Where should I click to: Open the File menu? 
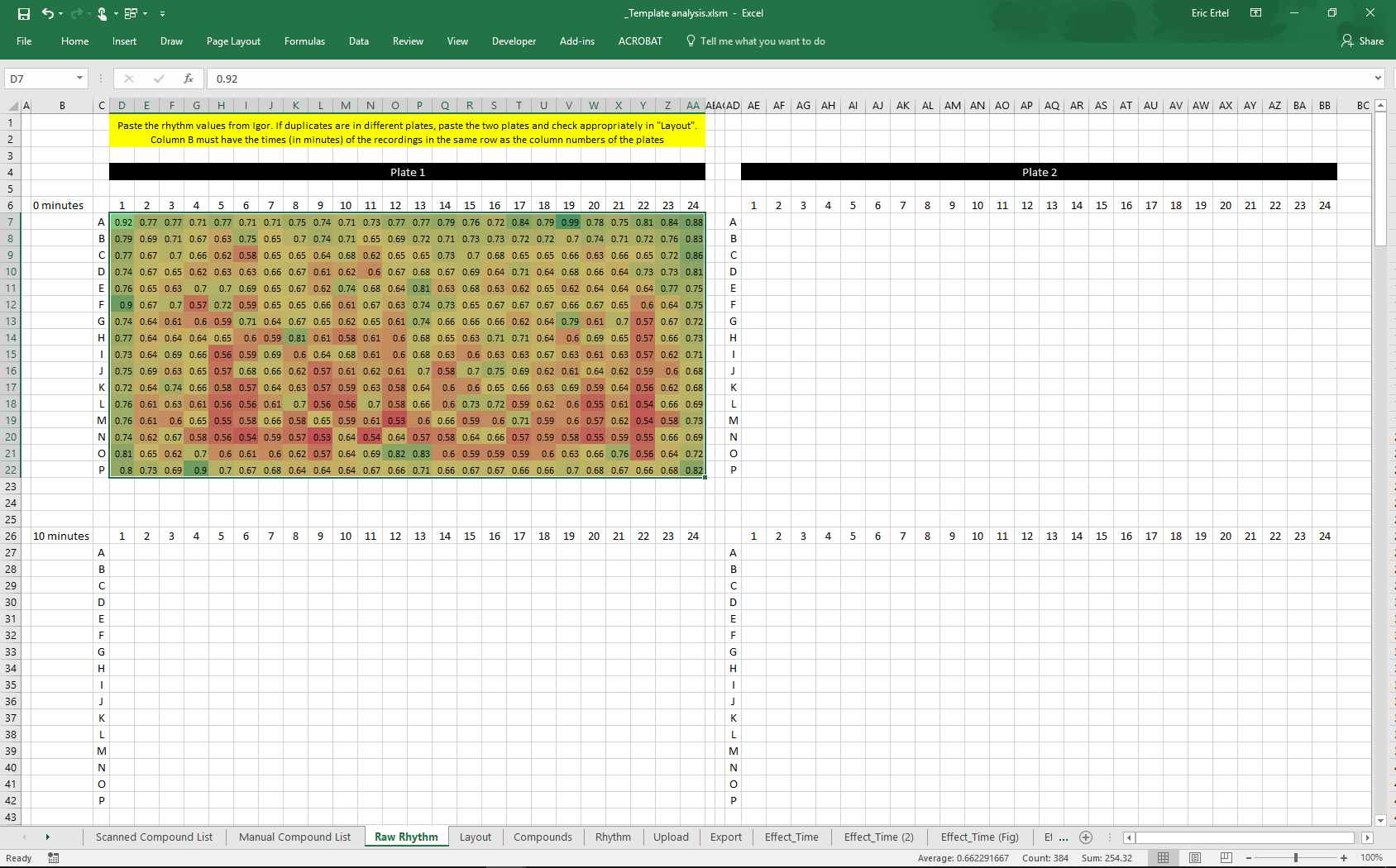(24, 41)
